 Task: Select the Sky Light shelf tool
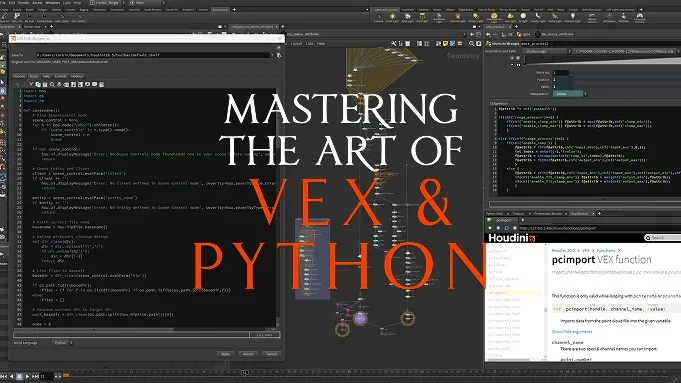[510, 17]
